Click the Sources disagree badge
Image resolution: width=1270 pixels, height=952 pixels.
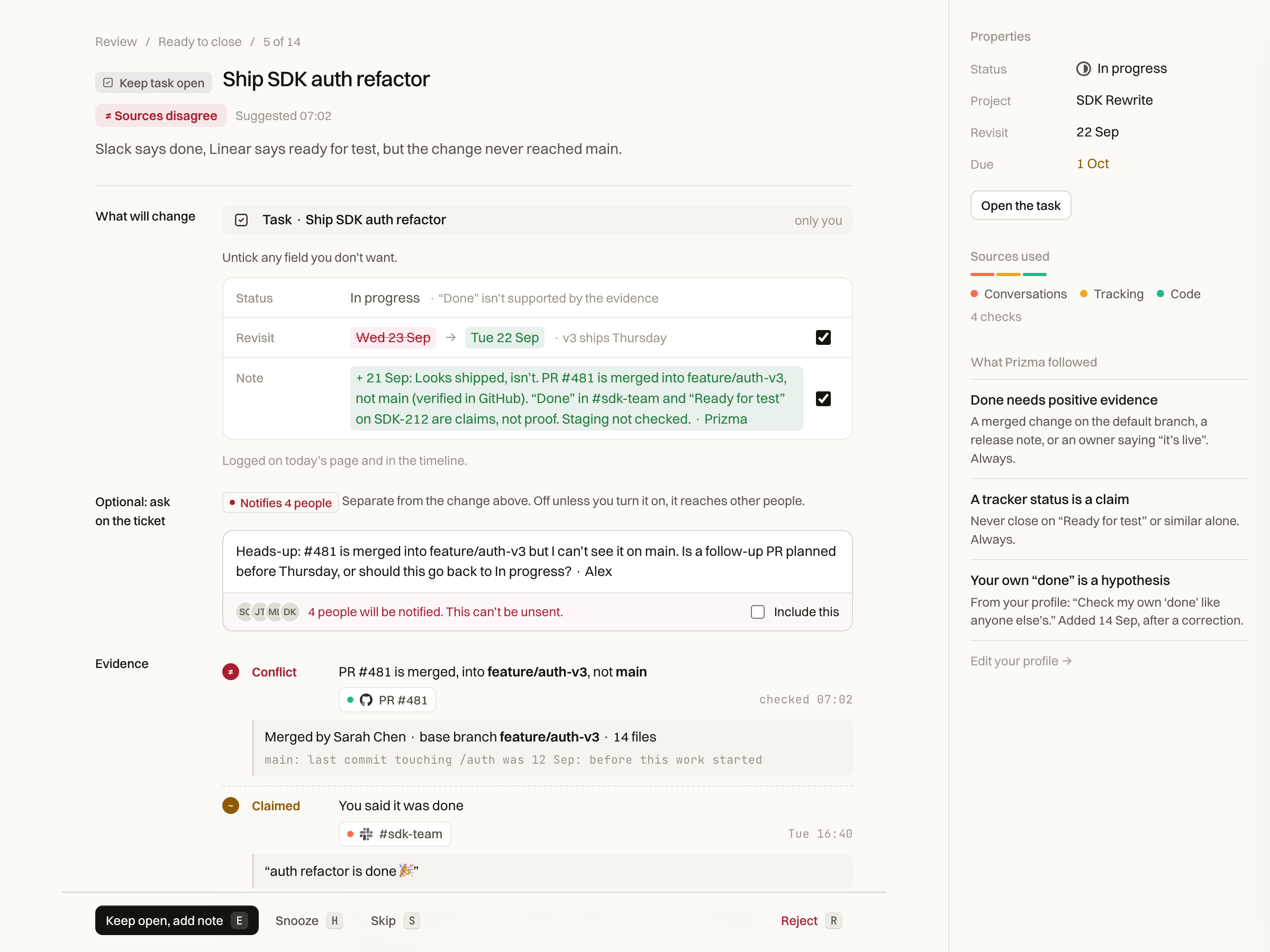tap(161, 115)
